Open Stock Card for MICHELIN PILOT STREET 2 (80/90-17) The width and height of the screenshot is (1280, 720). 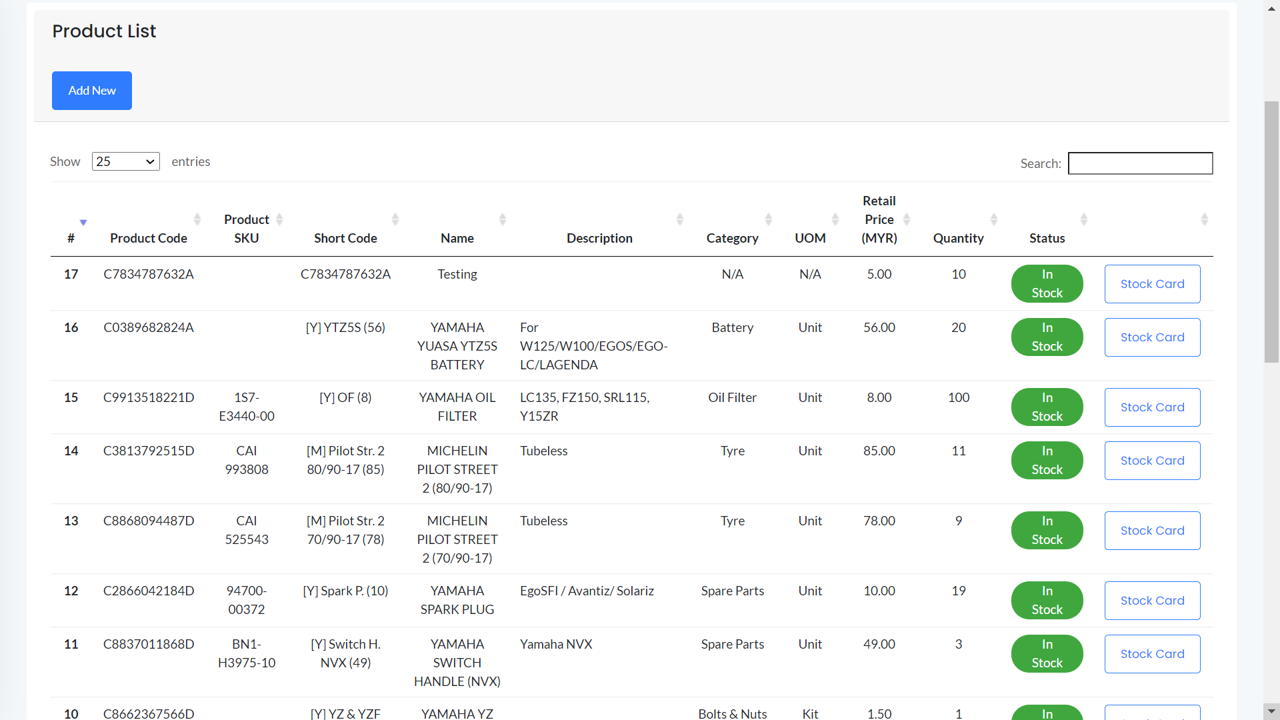coord(1152,461)
